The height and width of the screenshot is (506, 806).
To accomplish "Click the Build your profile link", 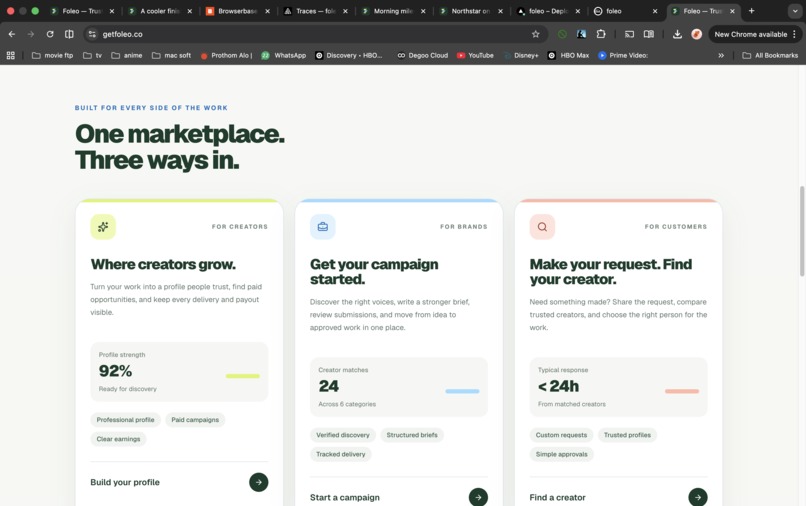I will [125, 482].
